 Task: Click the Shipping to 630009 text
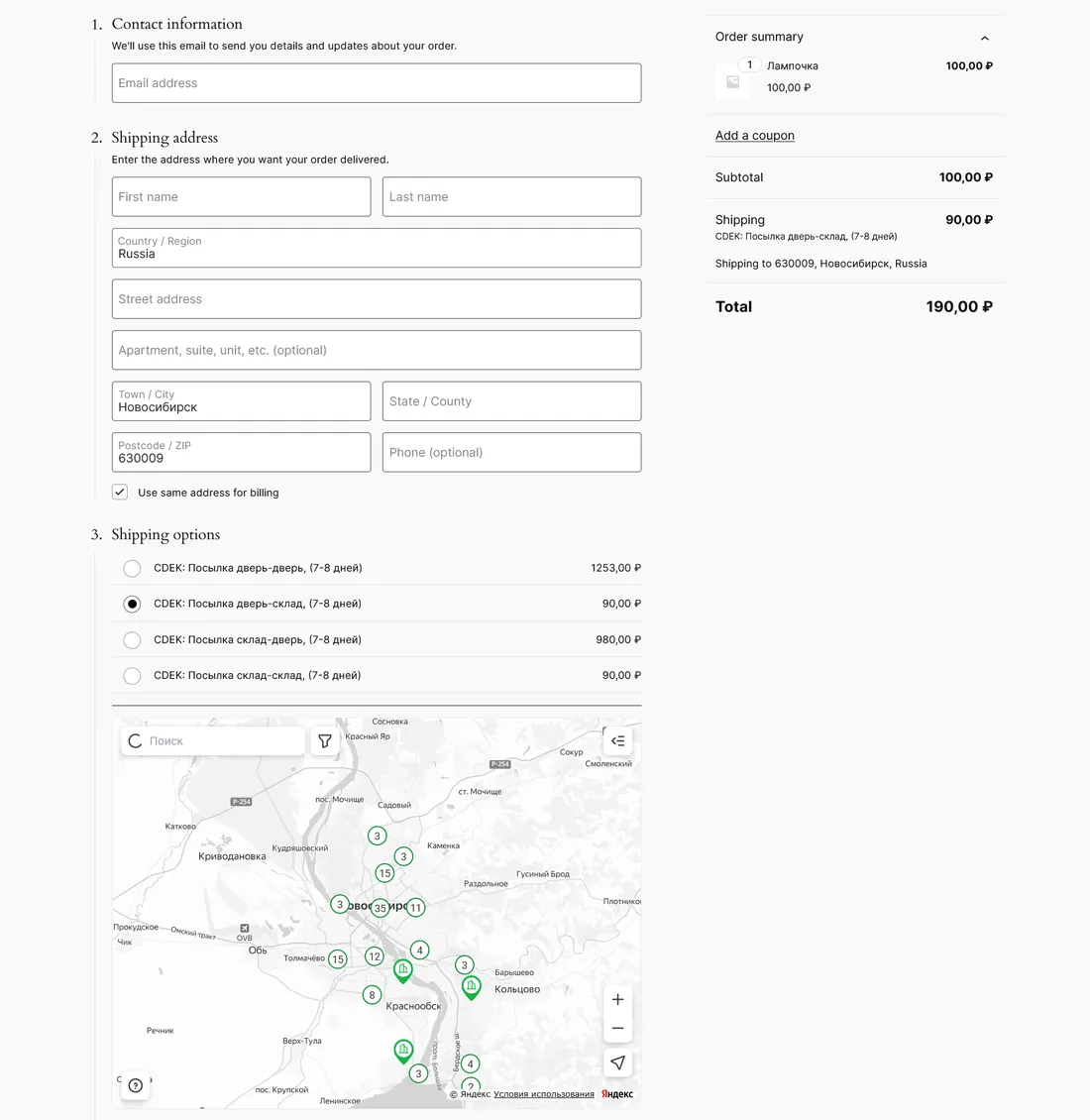820,264
